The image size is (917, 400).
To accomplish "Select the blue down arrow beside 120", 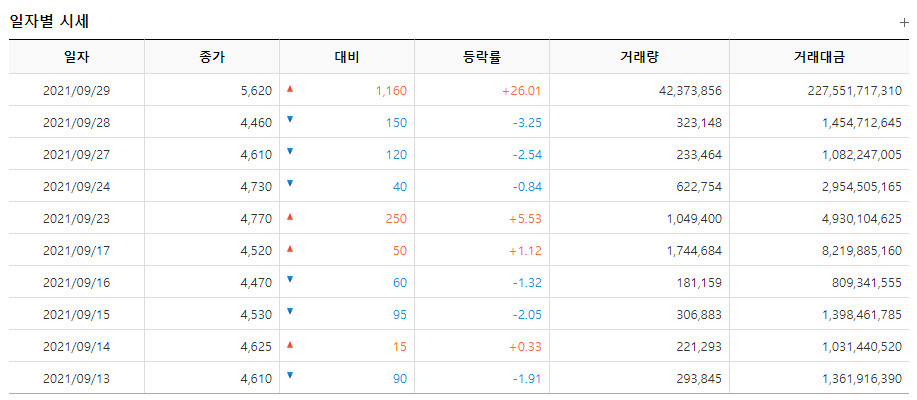I will tap(289, 151).
